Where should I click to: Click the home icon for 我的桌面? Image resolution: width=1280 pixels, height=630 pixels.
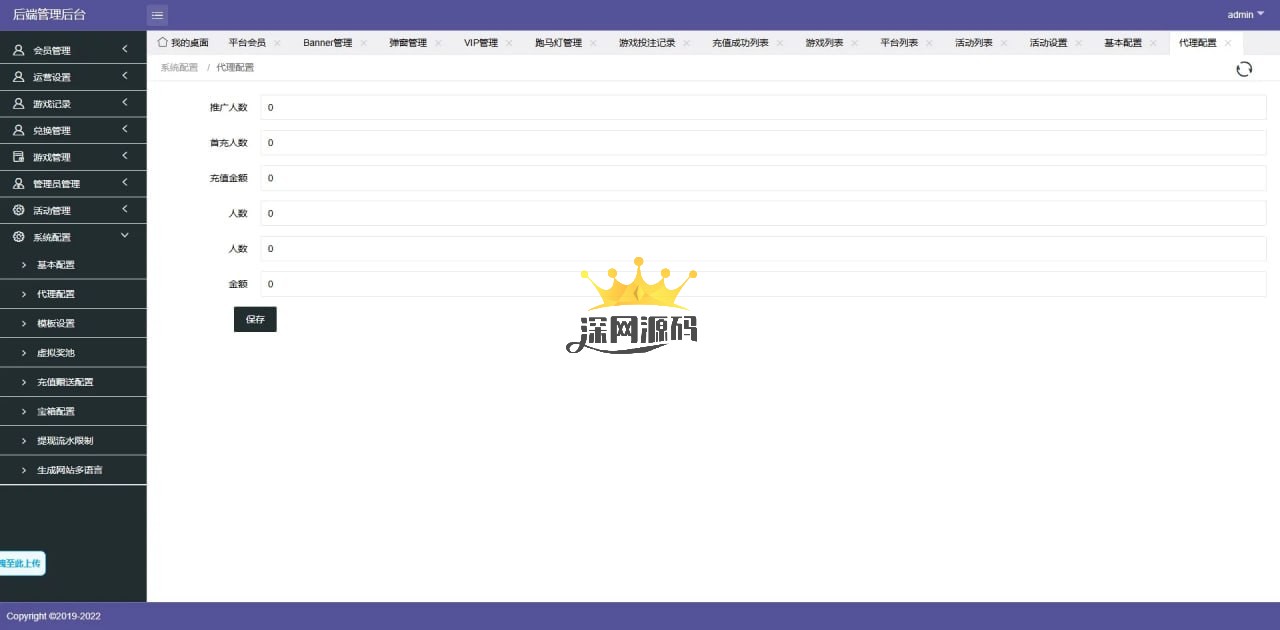[163, 43]
